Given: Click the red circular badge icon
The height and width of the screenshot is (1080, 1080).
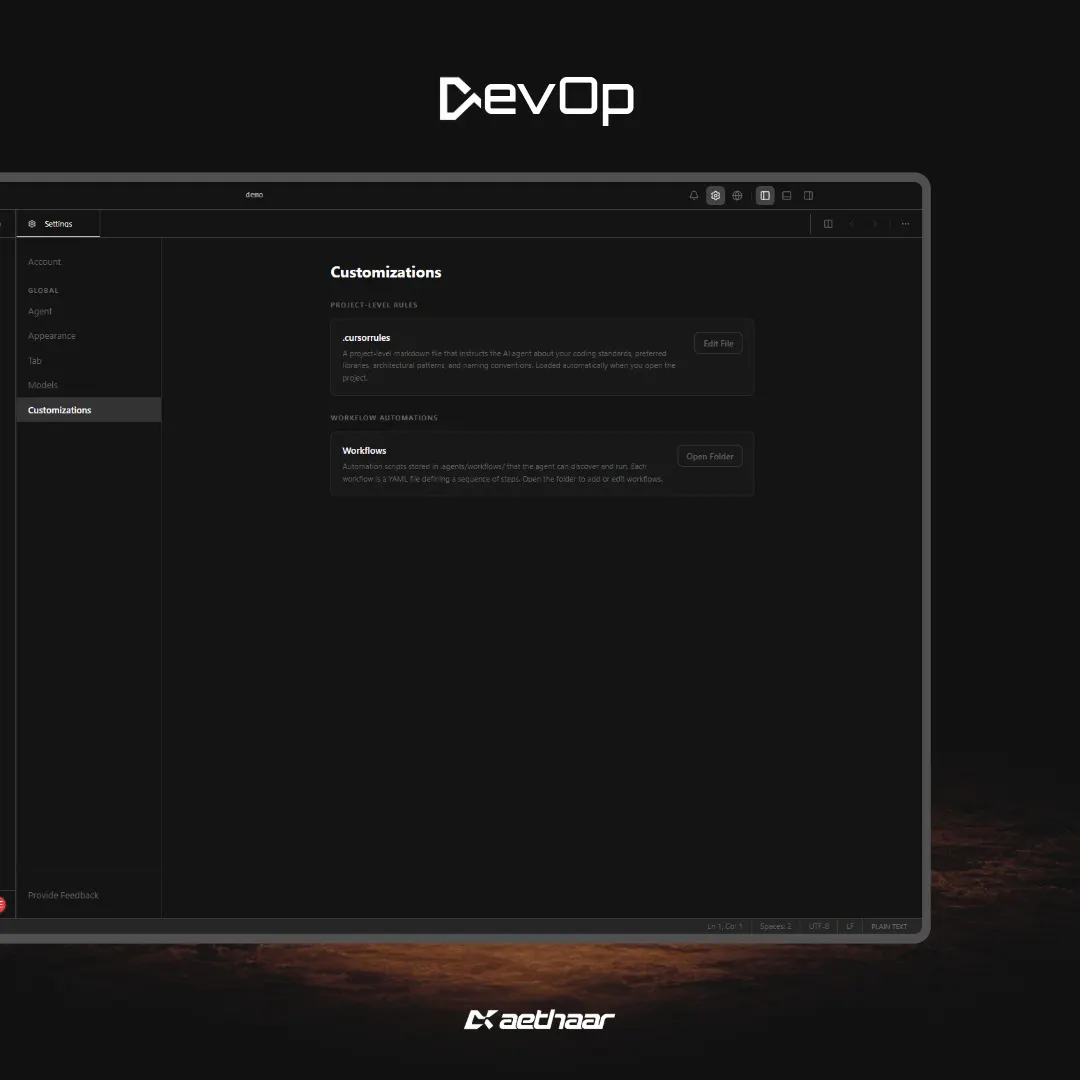Looking at the screenshot, I should click(x=2, y=904).
